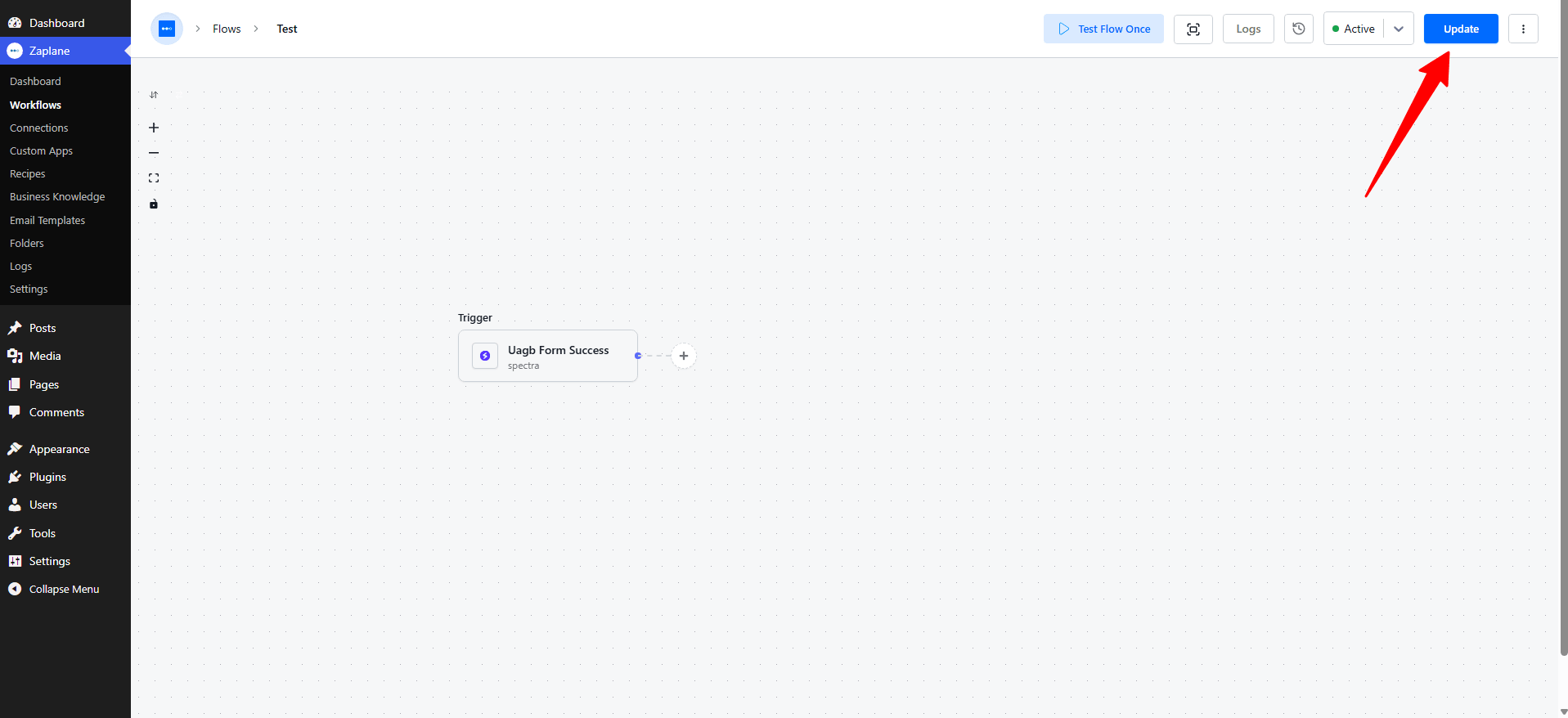Open Business Knowledge submenu item
Screen dimensions: 1568x718
[x=57, y=196]
